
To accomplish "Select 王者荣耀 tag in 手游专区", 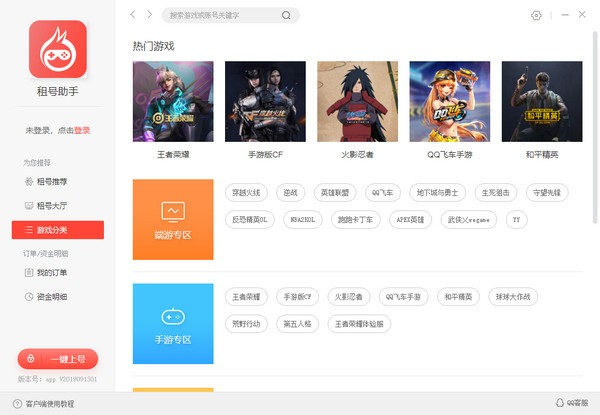I will [246, 297].
